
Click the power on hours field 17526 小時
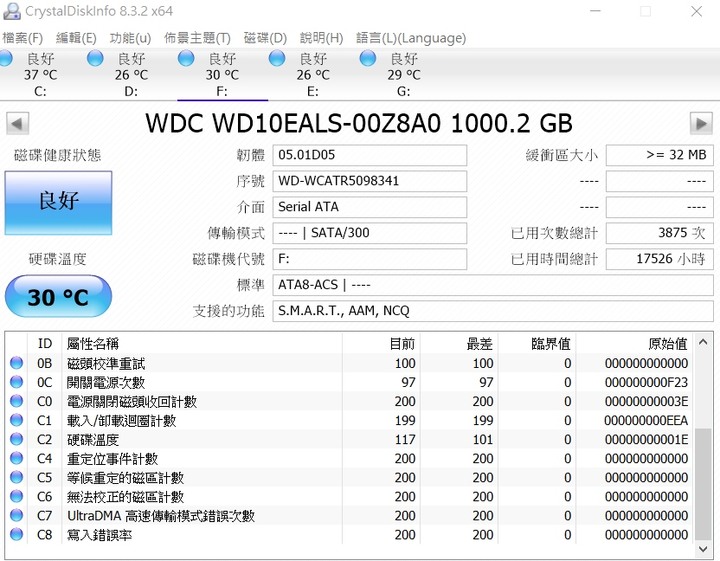pyautogui.click(x=660, y=259)
